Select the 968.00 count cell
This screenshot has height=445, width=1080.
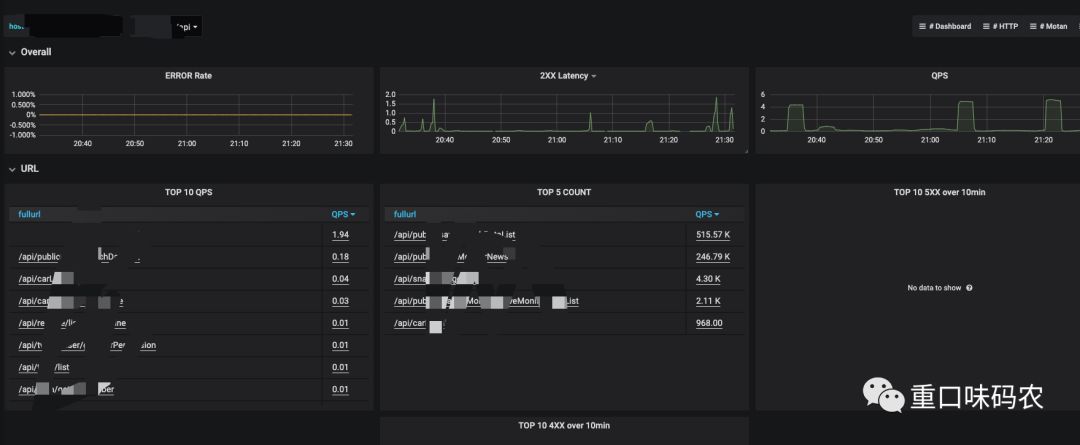[x=709, y=323]
